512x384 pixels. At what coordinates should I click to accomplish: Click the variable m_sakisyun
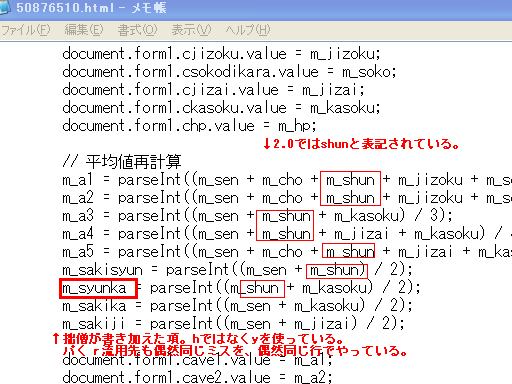click(x=102, y=270)
